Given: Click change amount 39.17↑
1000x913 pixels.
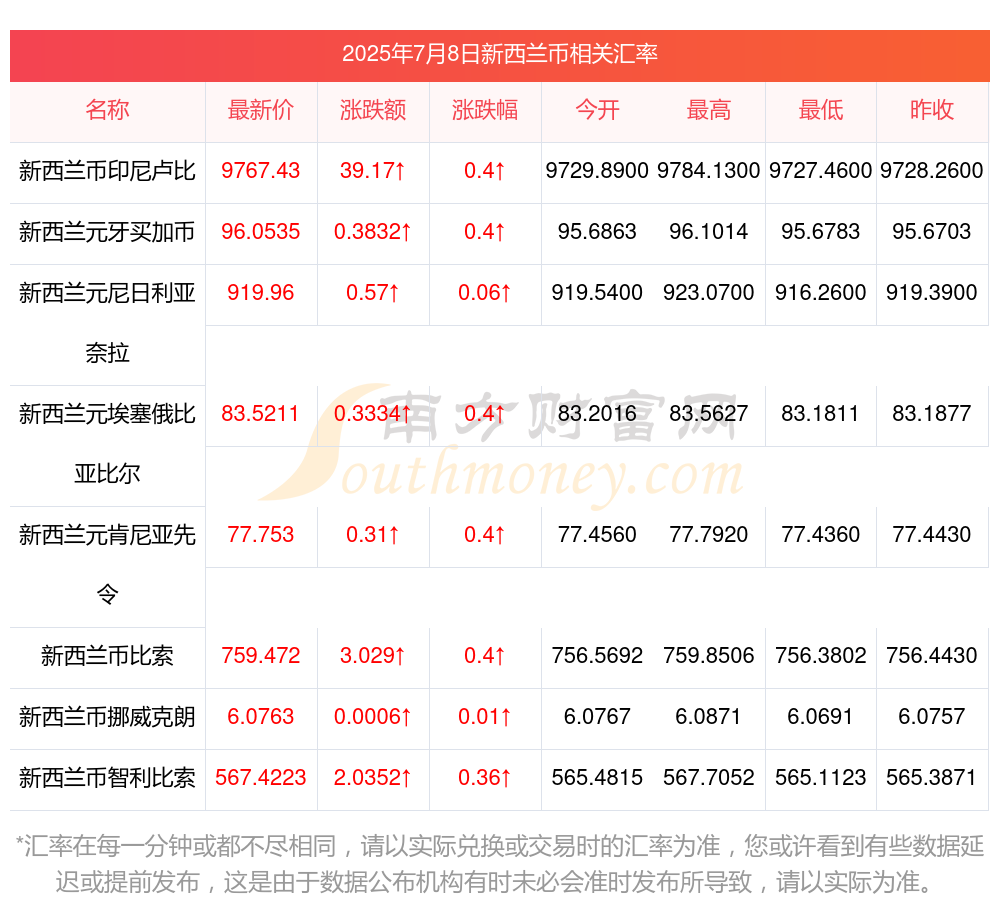Looking at the screenshot, I should point(372,171).
